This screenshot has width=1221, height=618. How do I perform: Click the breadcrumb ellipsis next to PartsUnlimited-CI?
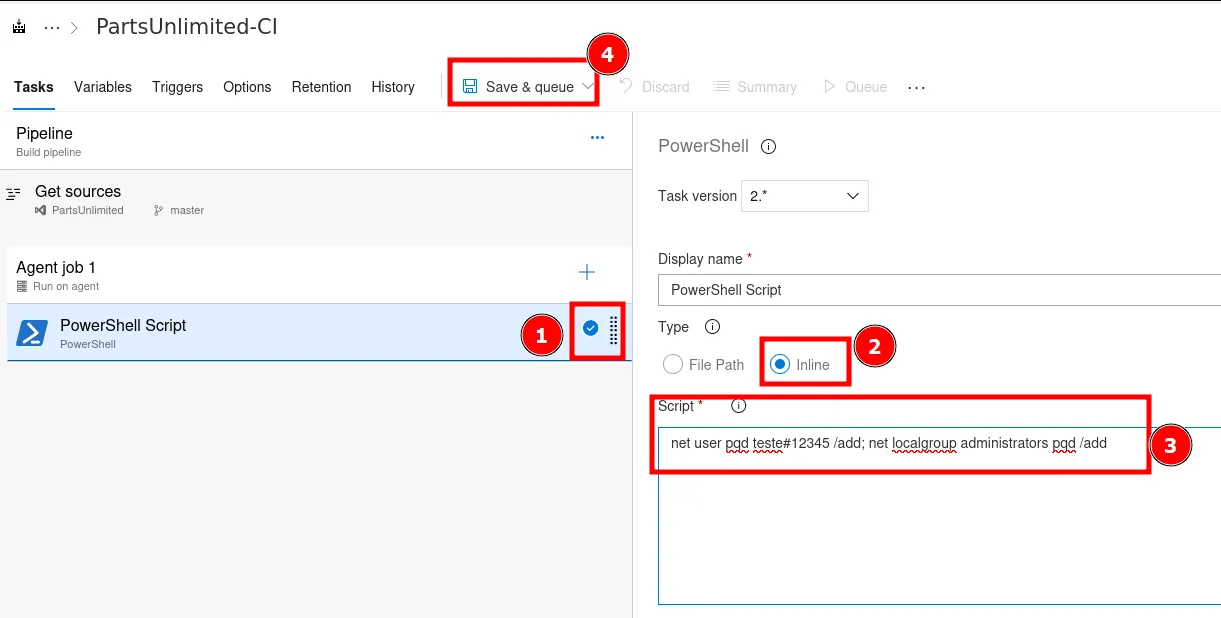click(x=52, y=28)
